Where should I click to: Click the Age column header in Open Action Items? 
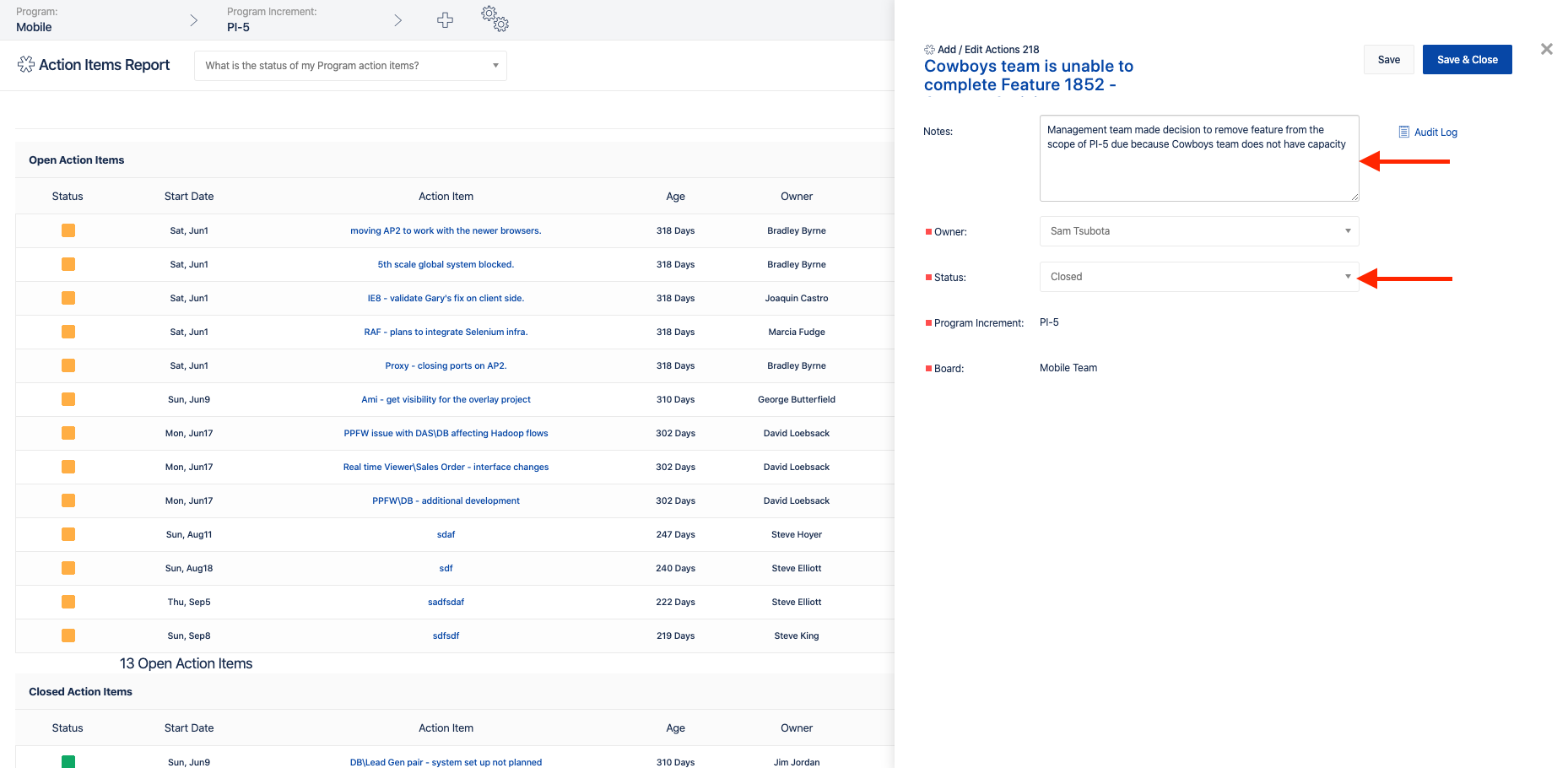coord(675,197)
